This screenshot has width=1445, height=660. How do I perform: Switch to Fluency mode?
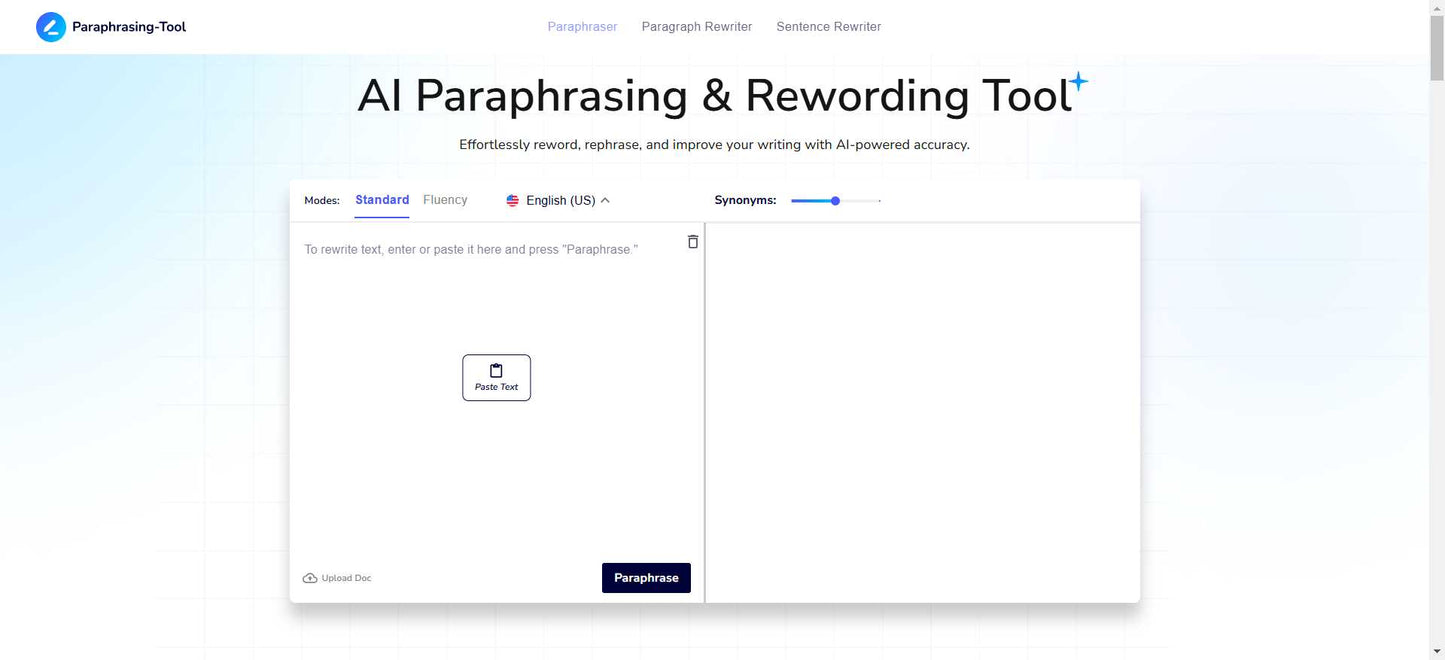tap(445, 200)
